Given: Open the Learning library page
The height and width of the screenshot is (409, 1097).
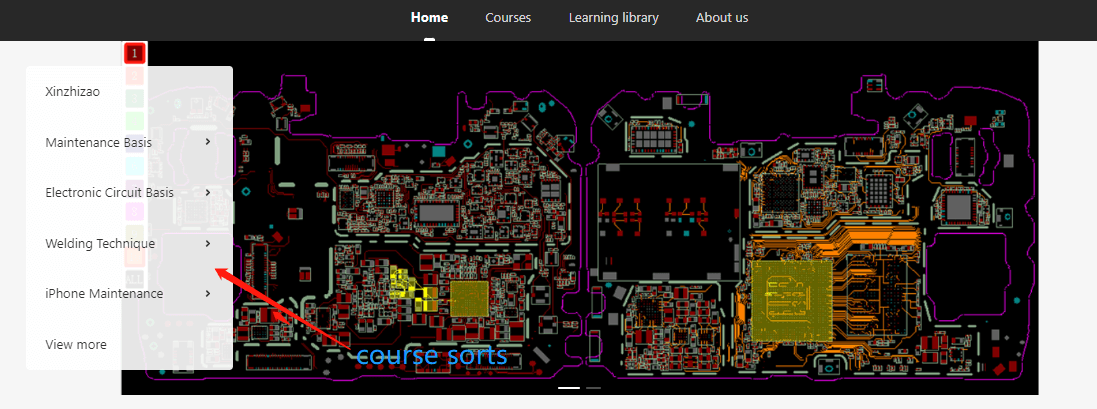Looking at the screenshot, I should pos(613,18).
